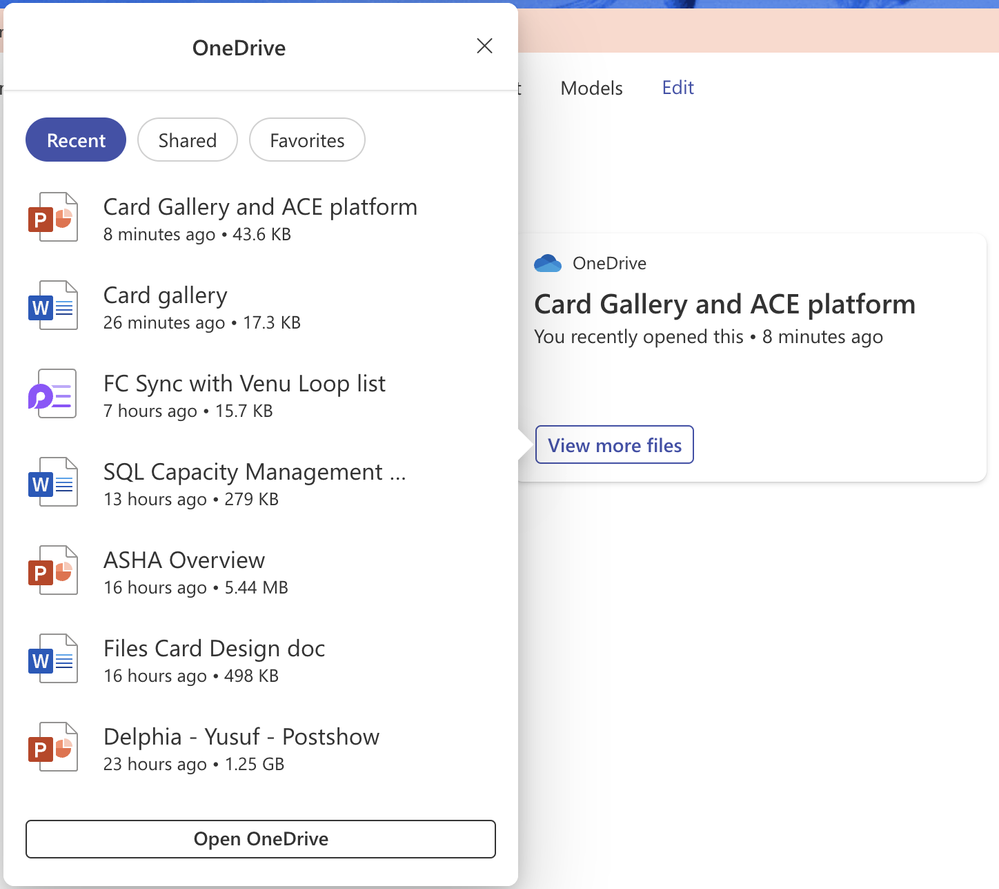
Task: Click the OneDrive label on the card
Action: (609, 263)
